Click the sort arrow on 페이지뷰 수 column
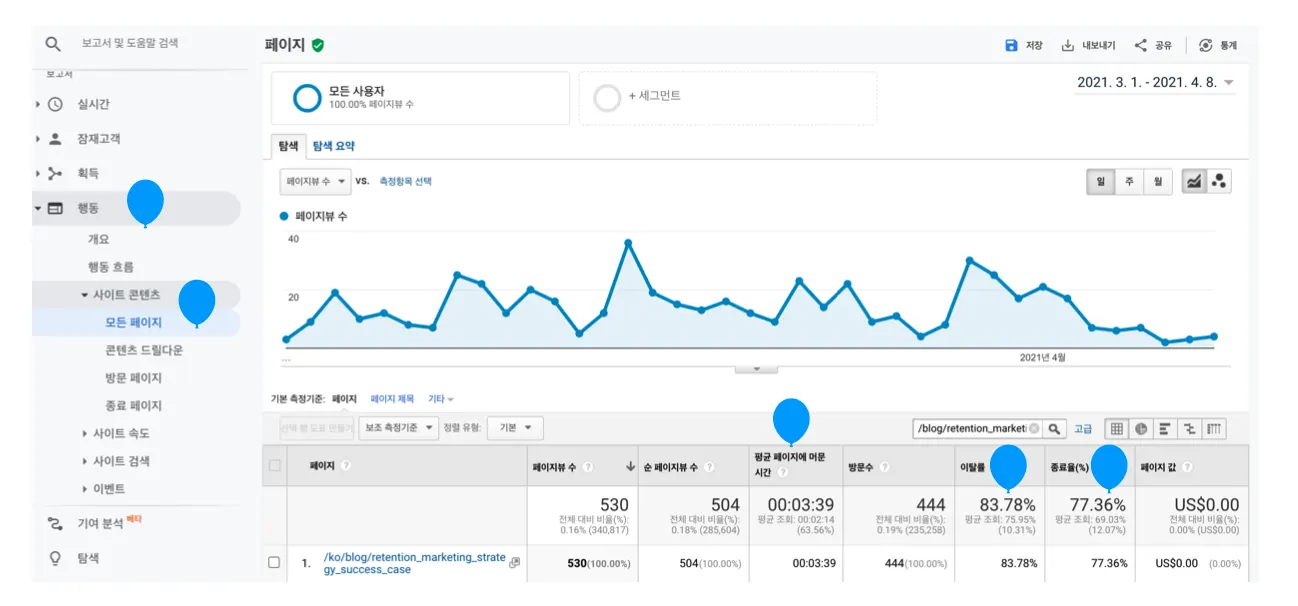 coord(630,467)
